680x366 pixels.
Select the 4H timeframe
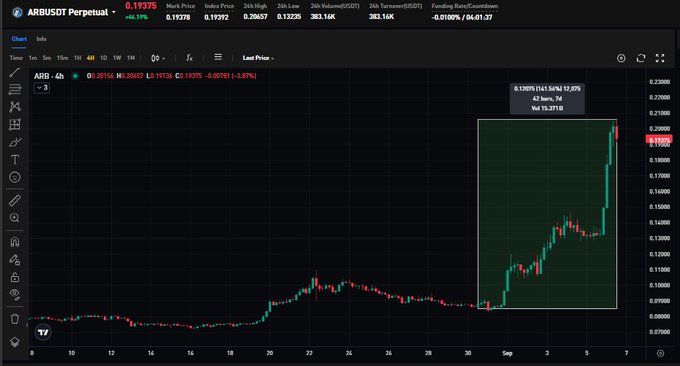pyautogui.click(x=91, y=58)
